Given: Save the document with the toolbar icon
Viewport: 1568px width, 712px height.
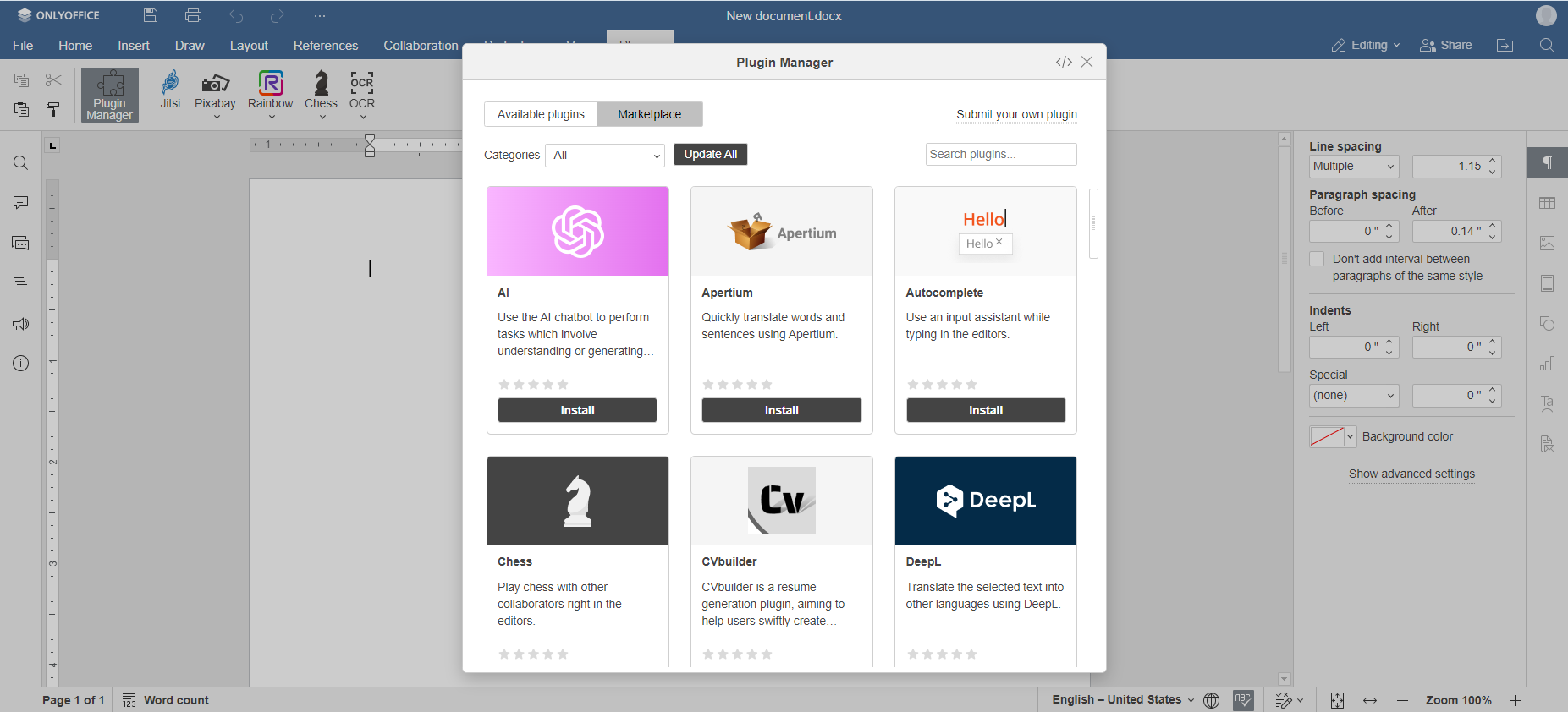Looking at the screenshot, I should pos(151,15).
